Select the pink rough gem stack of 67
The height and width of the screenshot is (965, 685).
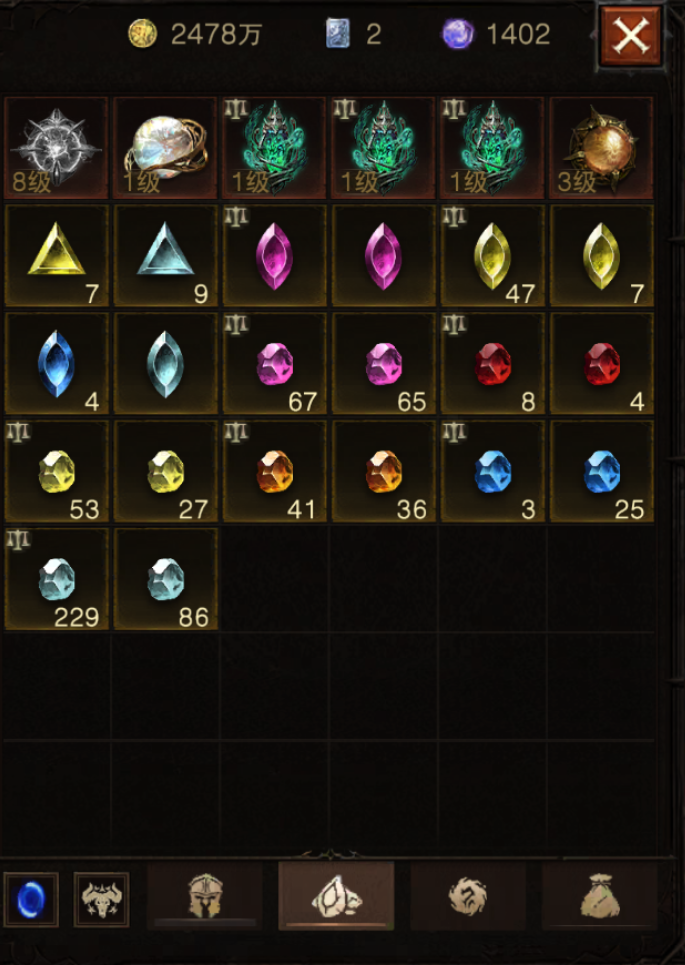click(274, 363)
